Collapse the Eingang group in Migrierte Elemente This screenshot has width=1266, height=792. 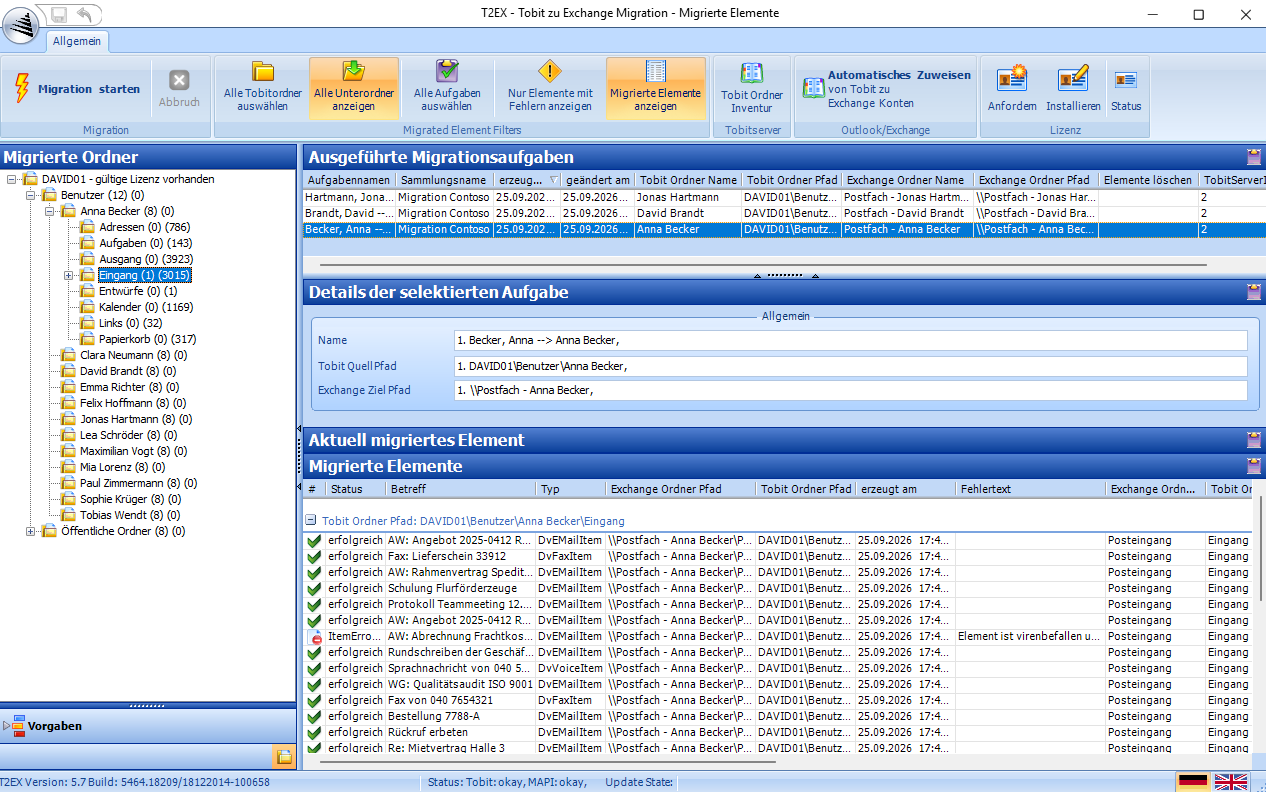[311, 520]
